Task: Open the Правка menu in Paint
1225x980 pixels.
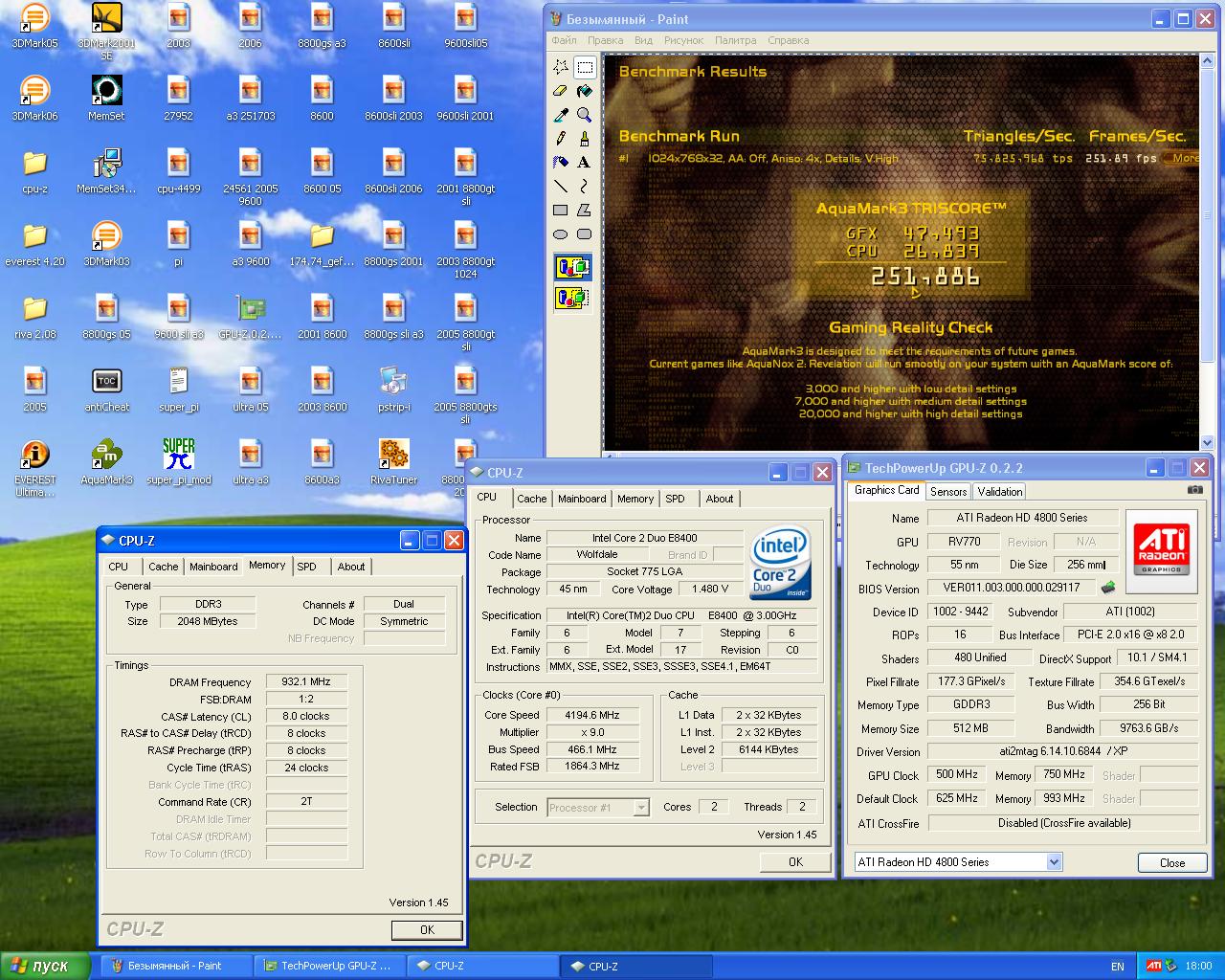Action: pos(605,40)
